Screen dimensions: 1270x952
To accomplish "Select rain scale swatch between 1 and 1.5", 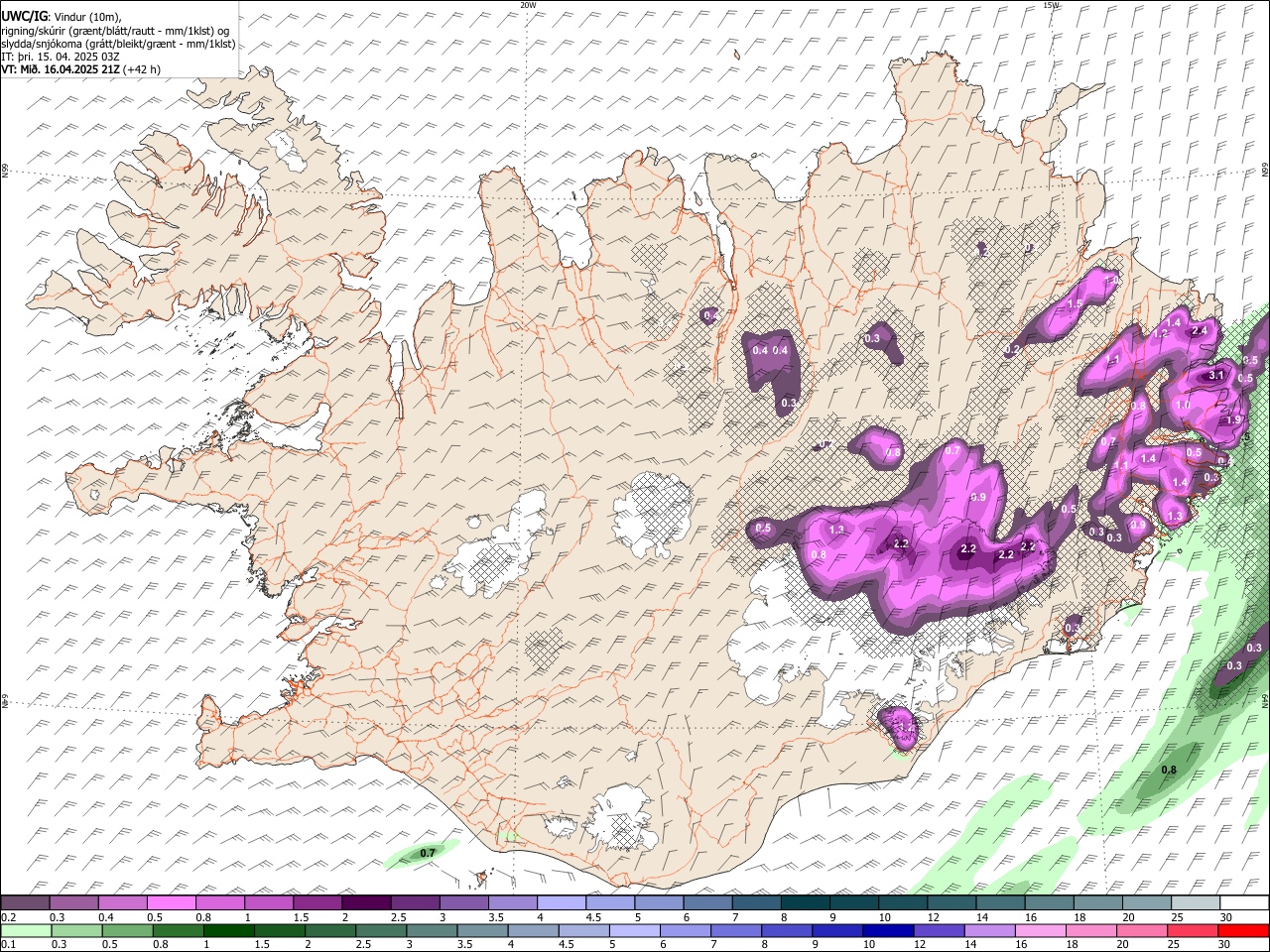I will [x=227, y=930].
